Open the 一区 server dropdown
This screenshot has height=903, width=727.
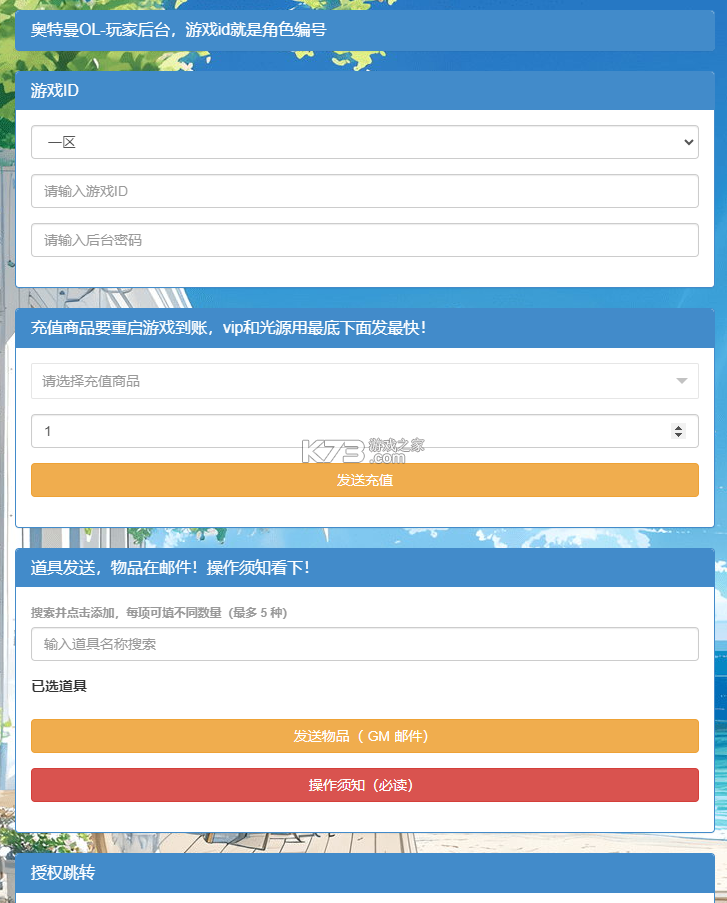click(x=365, y=142)
